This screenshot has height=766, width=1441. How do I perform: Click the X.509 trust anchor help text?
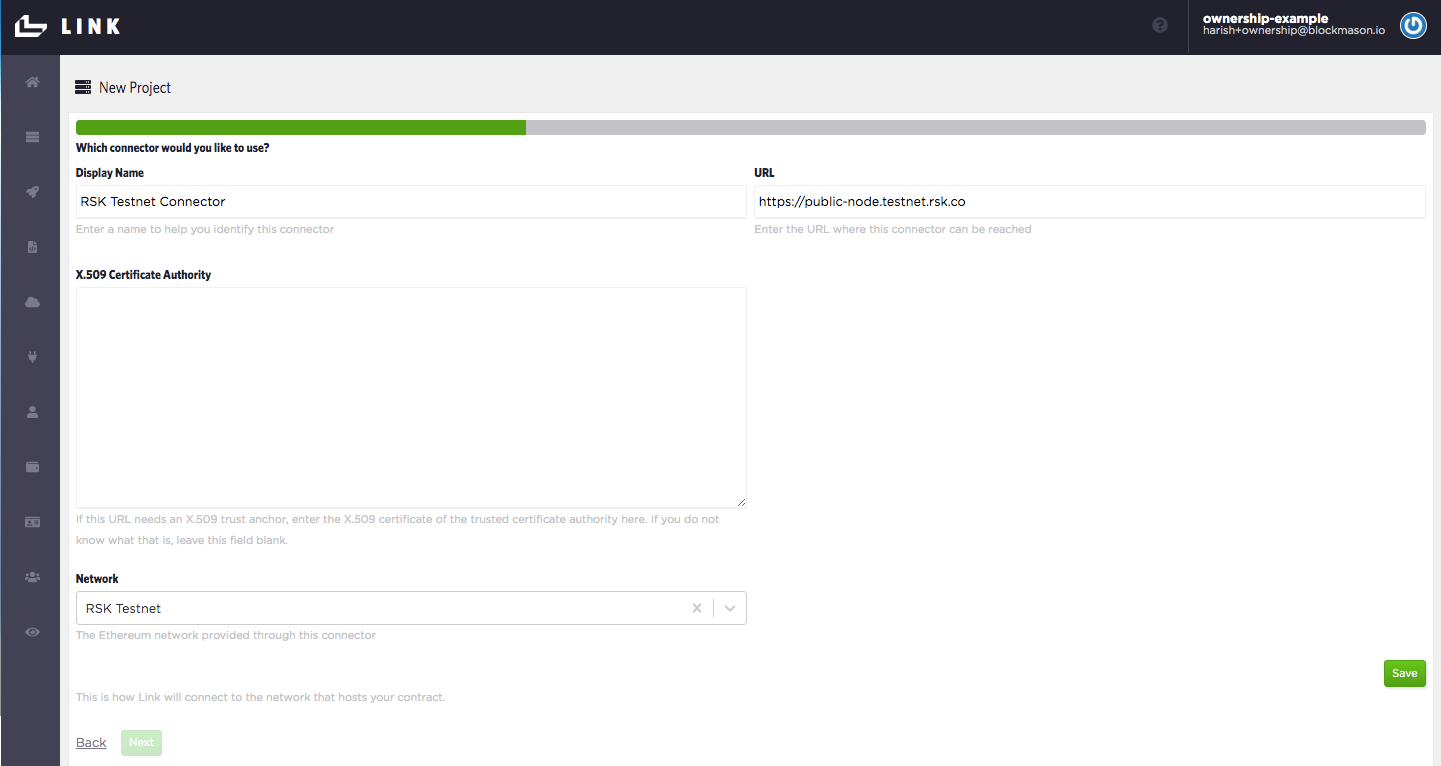(x=398, y=530)
